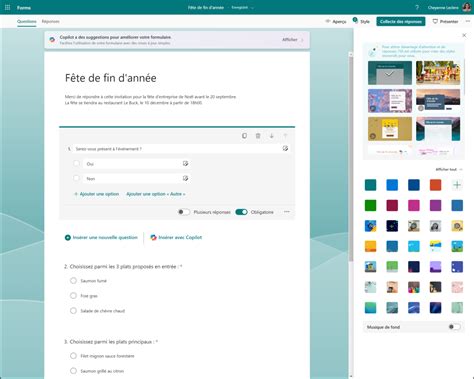Screen dimensions: 474x379
Task: Move question 1 down with the arrow
Action: [x=272, y=136]
